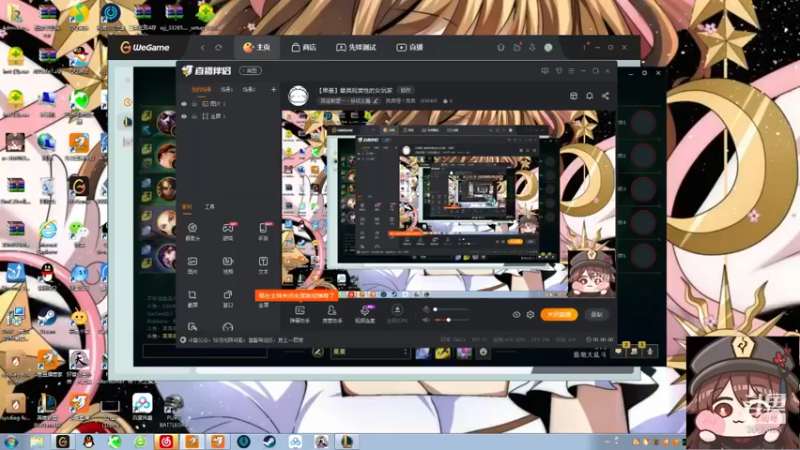Add a mobile game source

click(263, 231)
